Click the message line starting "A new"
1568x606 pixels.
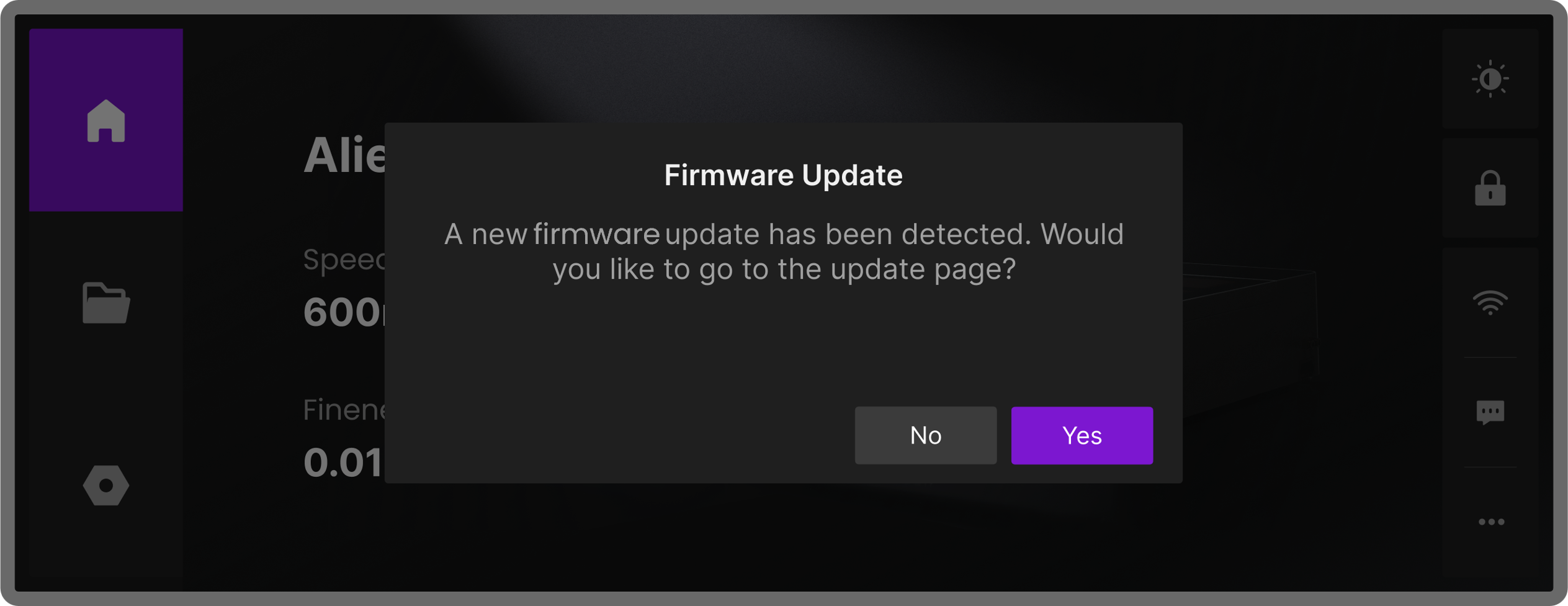(783, 234)
